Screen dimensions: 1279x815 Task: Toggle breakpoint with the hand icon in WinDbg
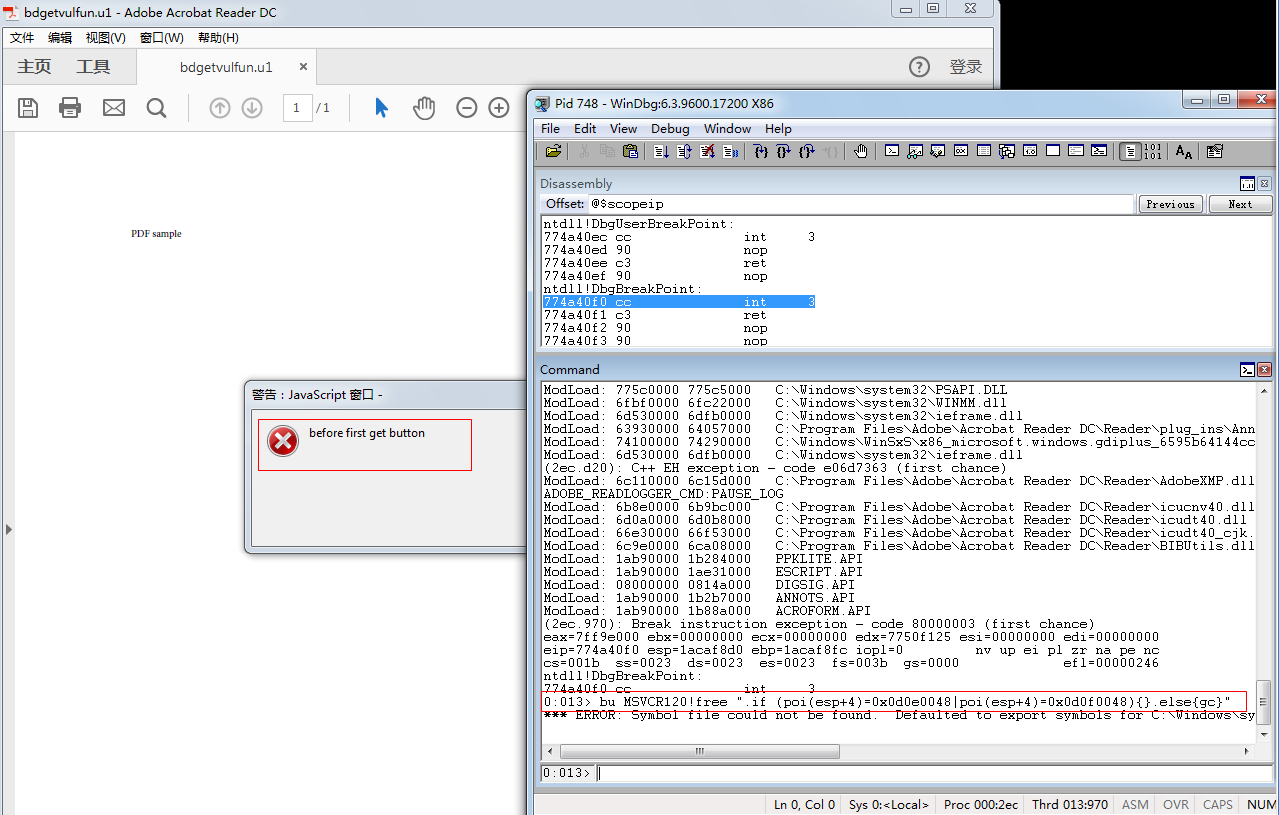pos(861,151)
